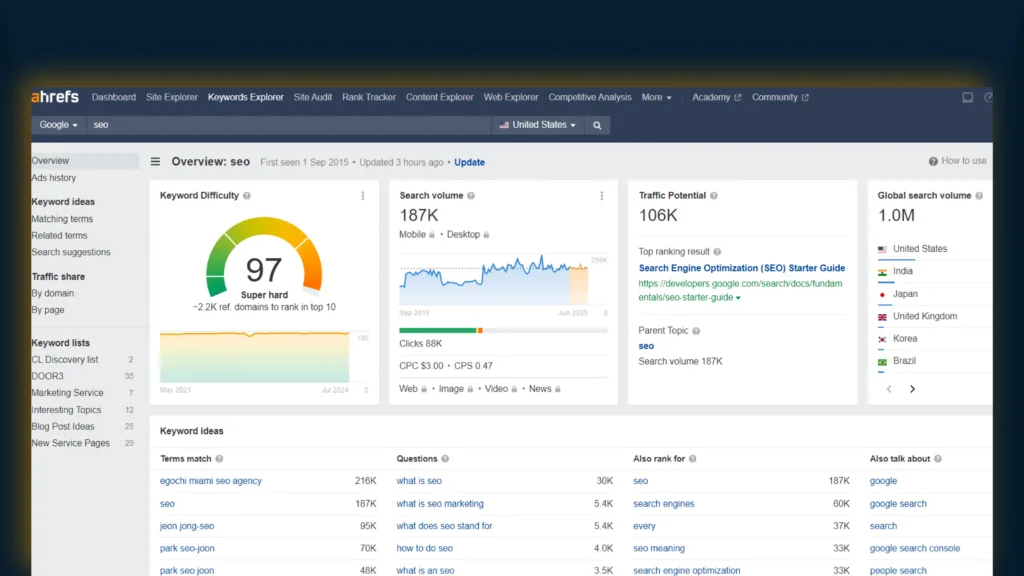
Task: Click the ahrefs logo
Action: pyautogui.click(x=55, y=97)
